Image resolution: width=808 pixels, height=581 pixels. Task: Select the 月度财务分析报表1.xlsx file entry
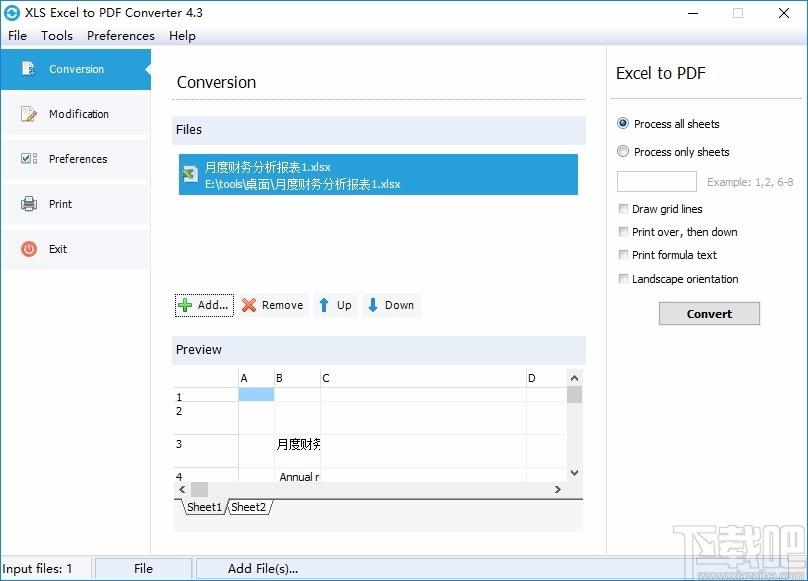(x=378, y=174)
